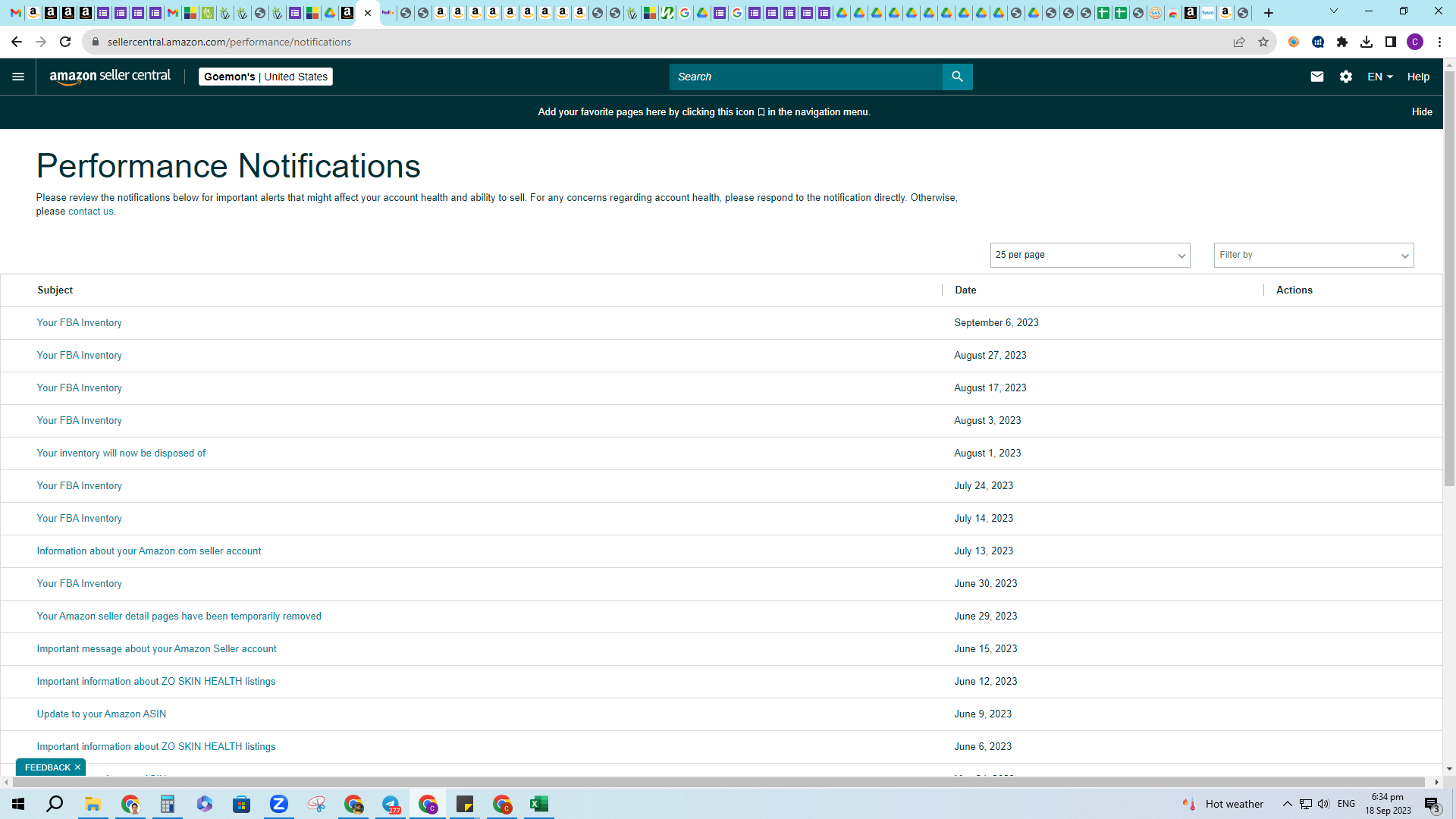Switch to the first Gmail tab
Image resolution: width=1456 pixels, height=819 pixels.
click(15, 13)
